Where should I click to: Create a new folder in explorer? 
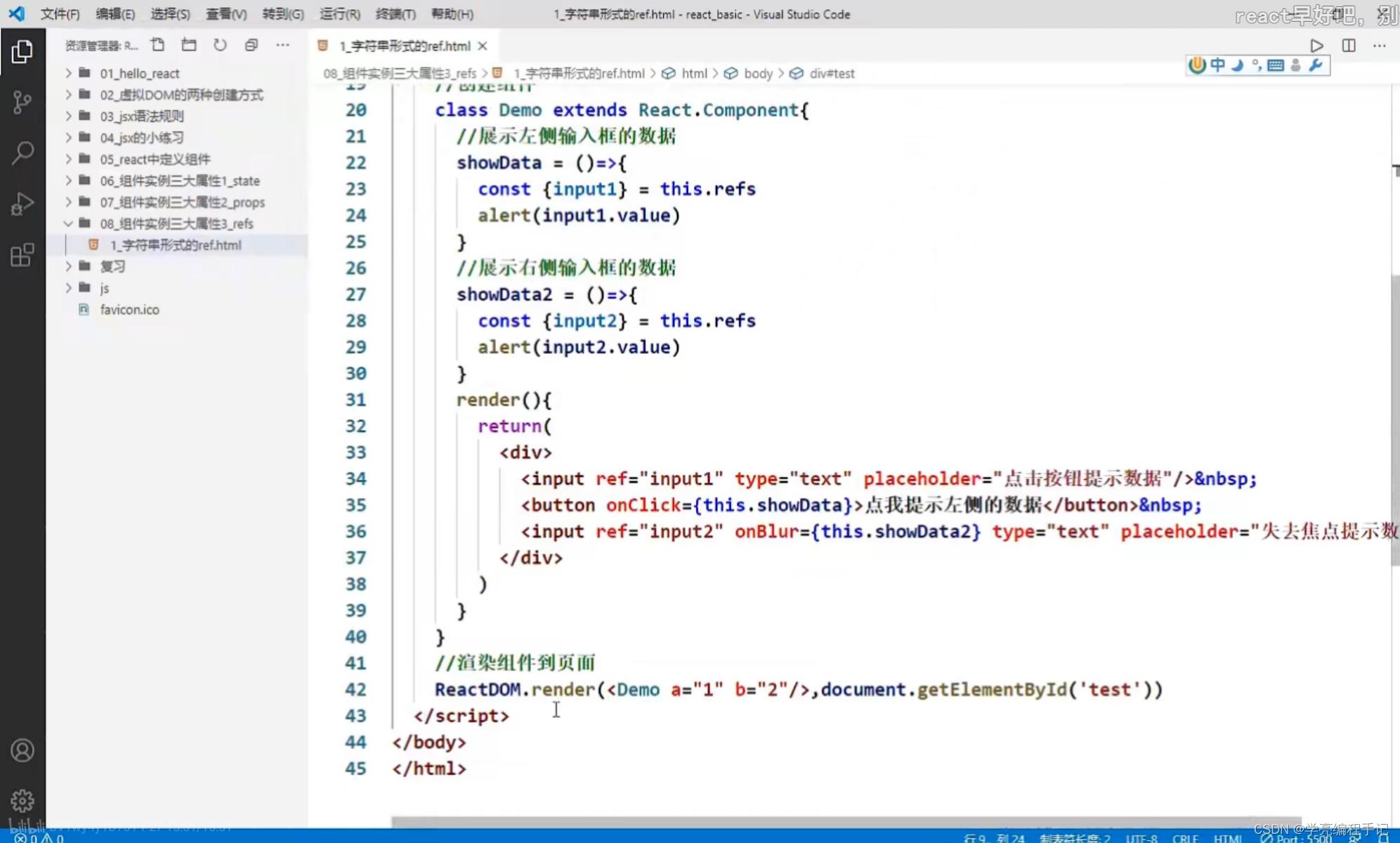pos(188,45)
